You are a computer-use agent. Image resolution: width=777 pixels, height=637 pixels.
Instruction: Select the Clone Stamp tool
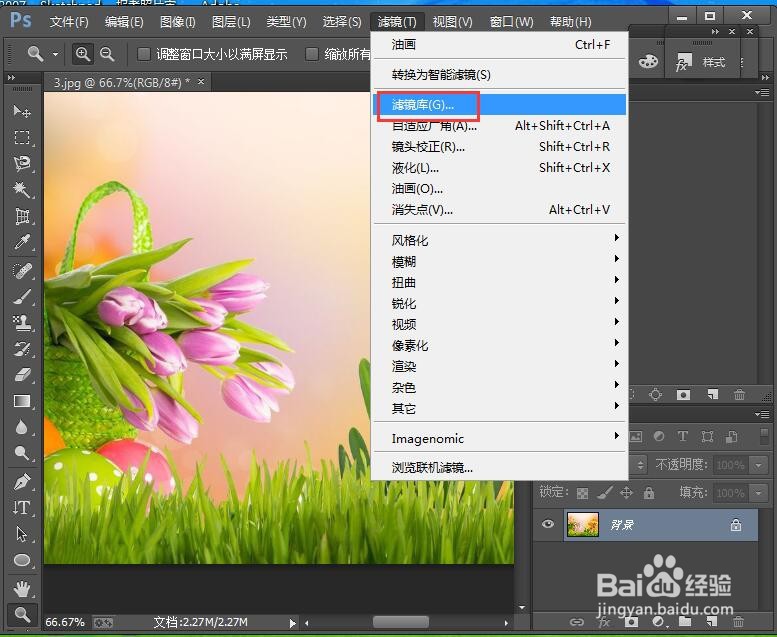[x=22, y=323]
